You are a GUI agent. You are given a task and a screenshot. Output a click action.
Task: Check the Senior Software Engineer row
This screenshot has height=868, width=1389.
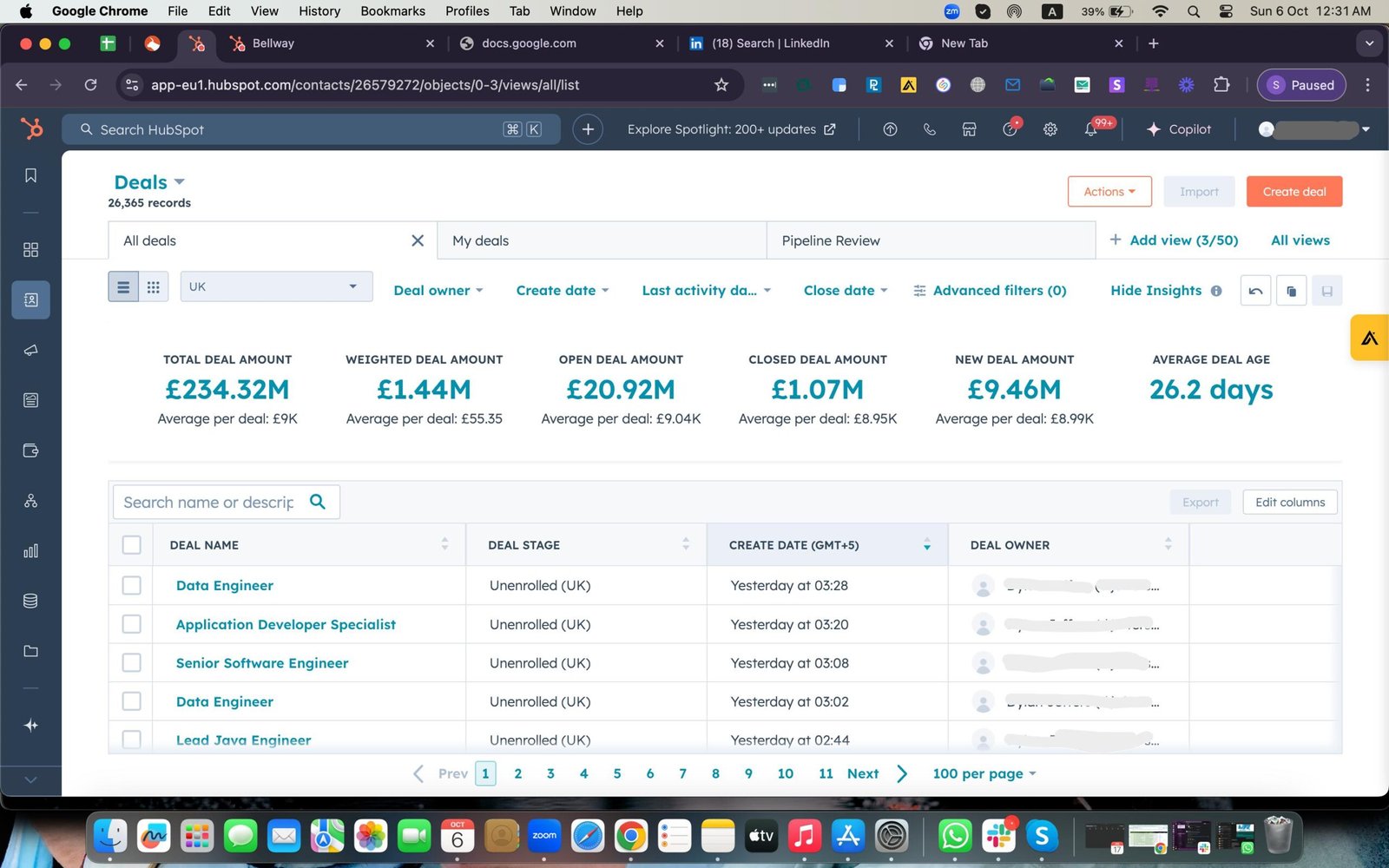point(132,663)
